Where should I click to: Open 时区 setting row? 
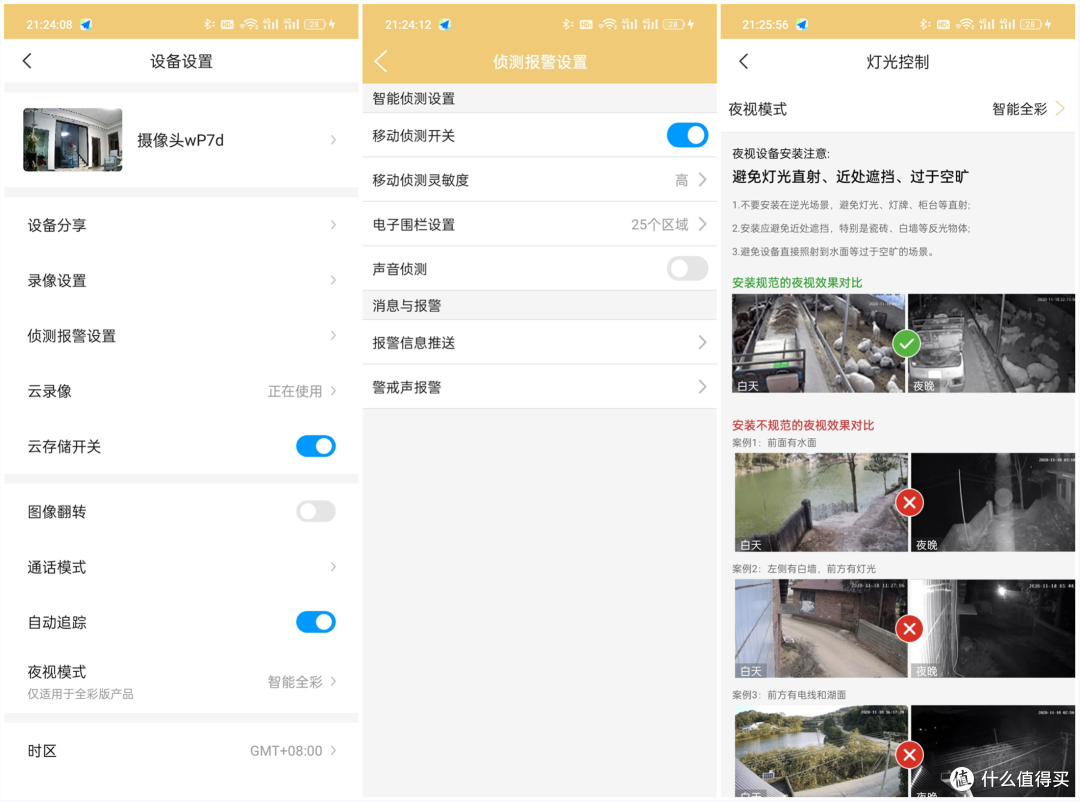pyautogui.click(x=181, y=751)
